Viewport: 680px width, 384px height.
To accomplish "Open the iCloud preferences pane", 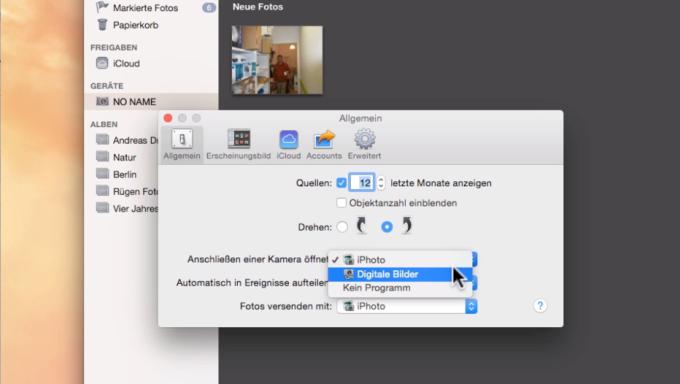I will 288,145.
